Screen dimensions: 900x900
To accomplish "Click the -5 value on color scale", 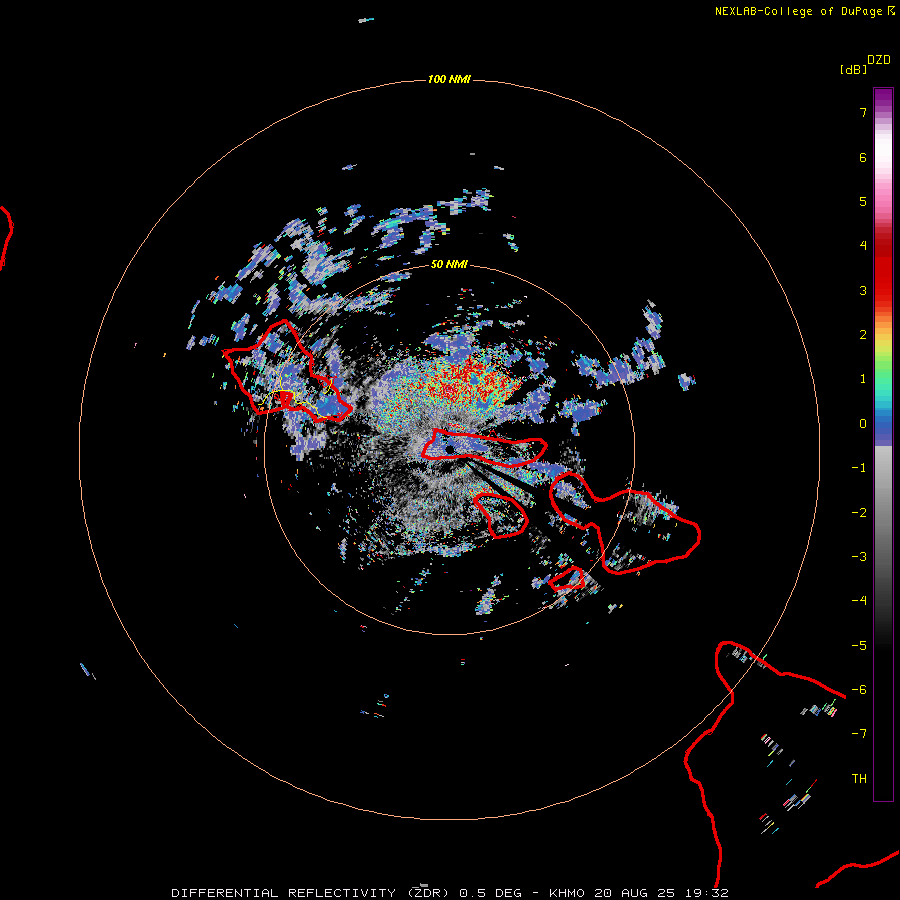I will (x=859, y=646).
